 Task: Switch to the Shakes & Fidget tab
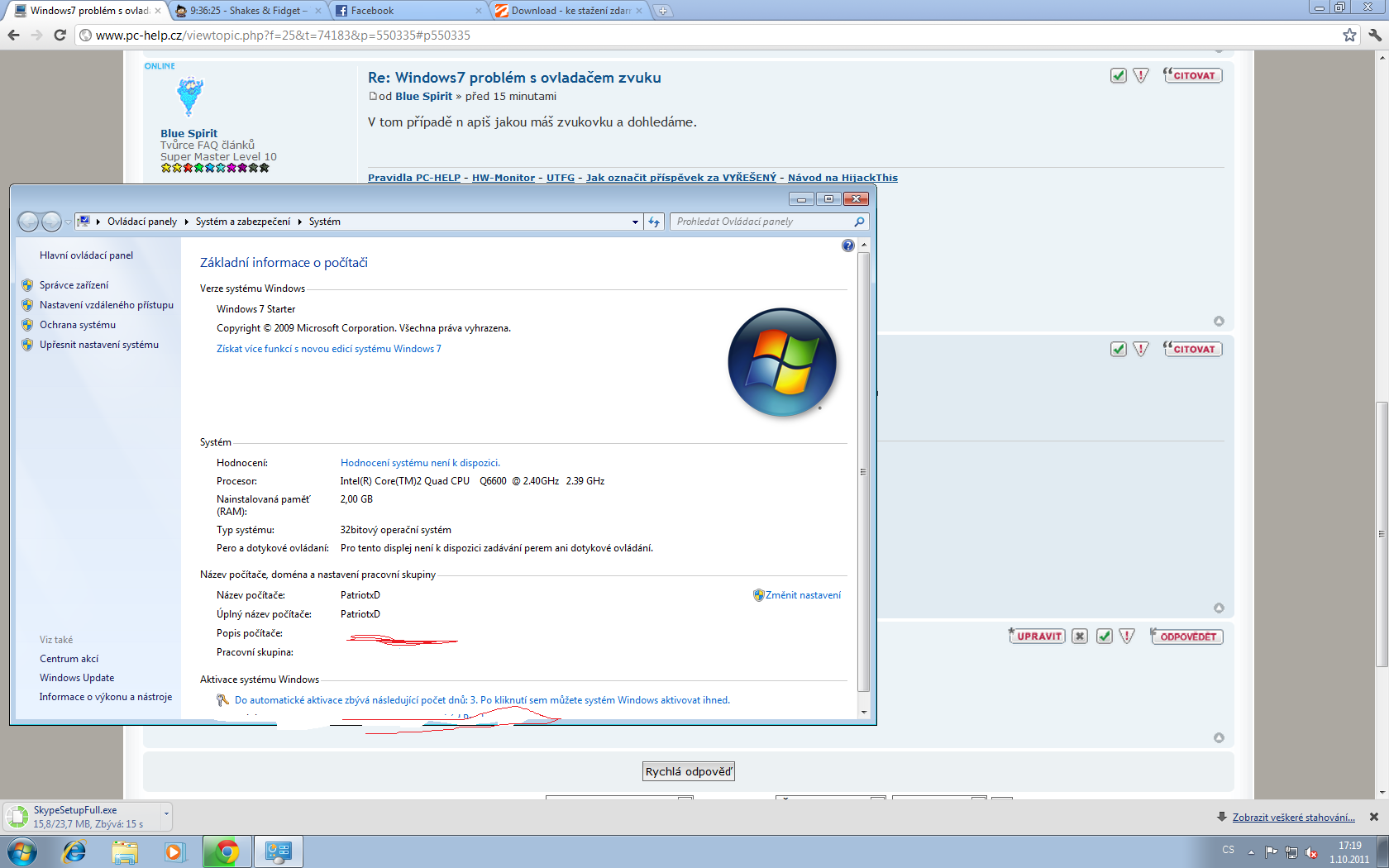point(249,11)
